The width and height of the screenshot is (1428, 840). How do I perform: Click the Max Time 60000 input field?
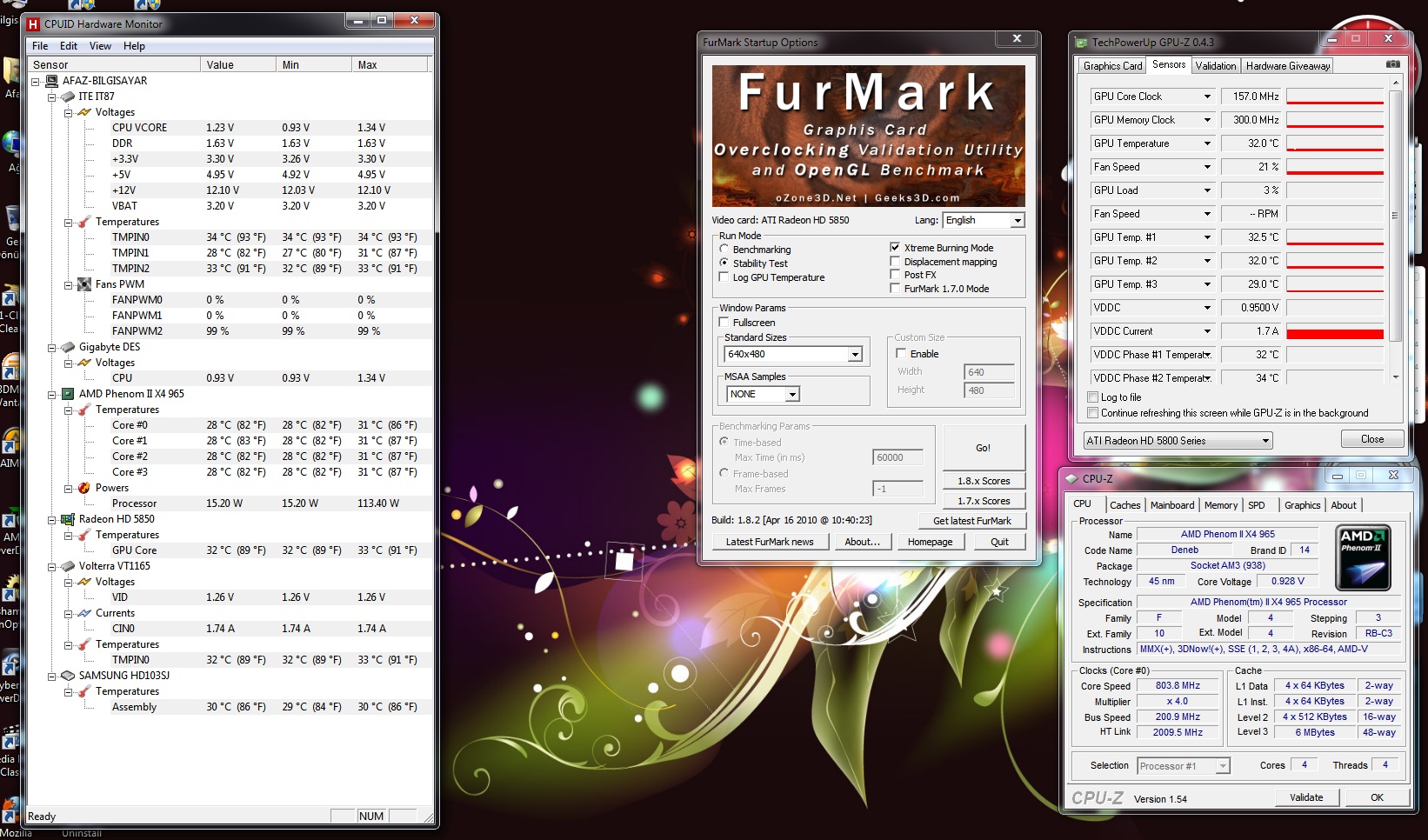pyautogui.click(x=898, y=457)
